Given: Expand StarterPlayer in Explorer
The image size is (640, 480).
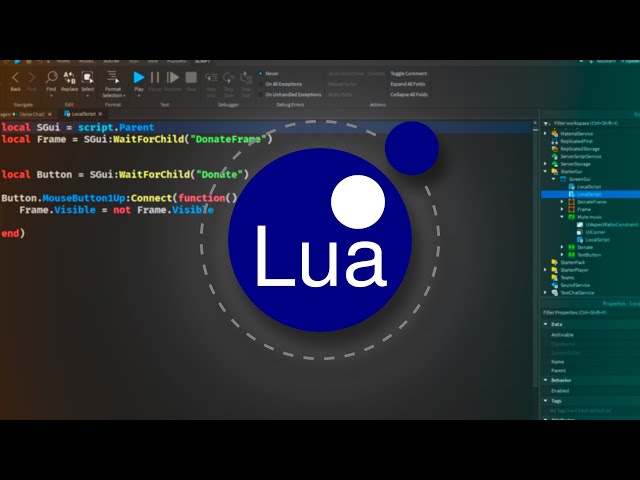Looking at the screenshot, I should (x=545, y=270).
